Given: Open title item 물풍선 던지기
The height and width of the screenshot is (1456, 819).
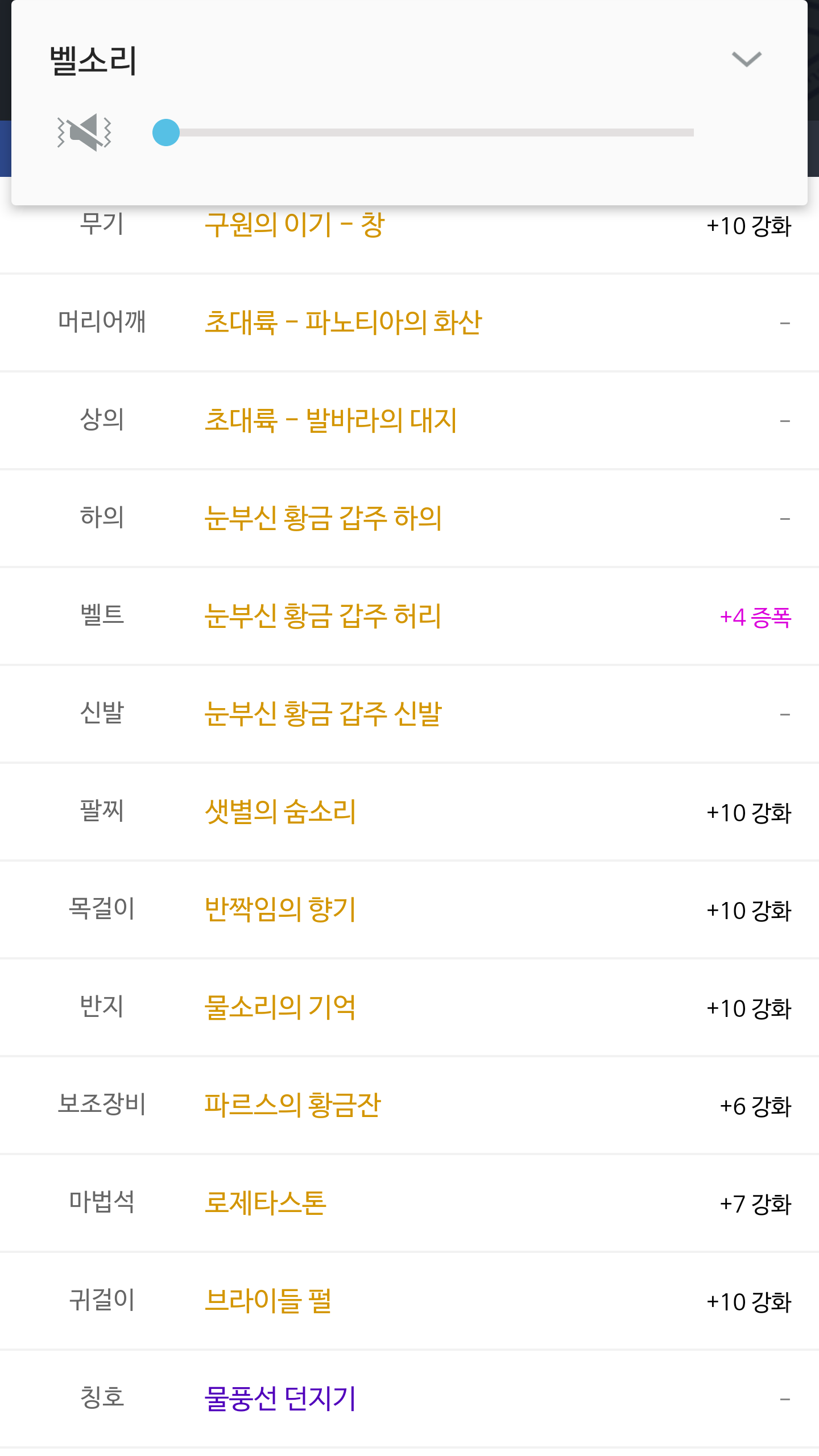Looking at the screenshot, I should click(280, 1399).
